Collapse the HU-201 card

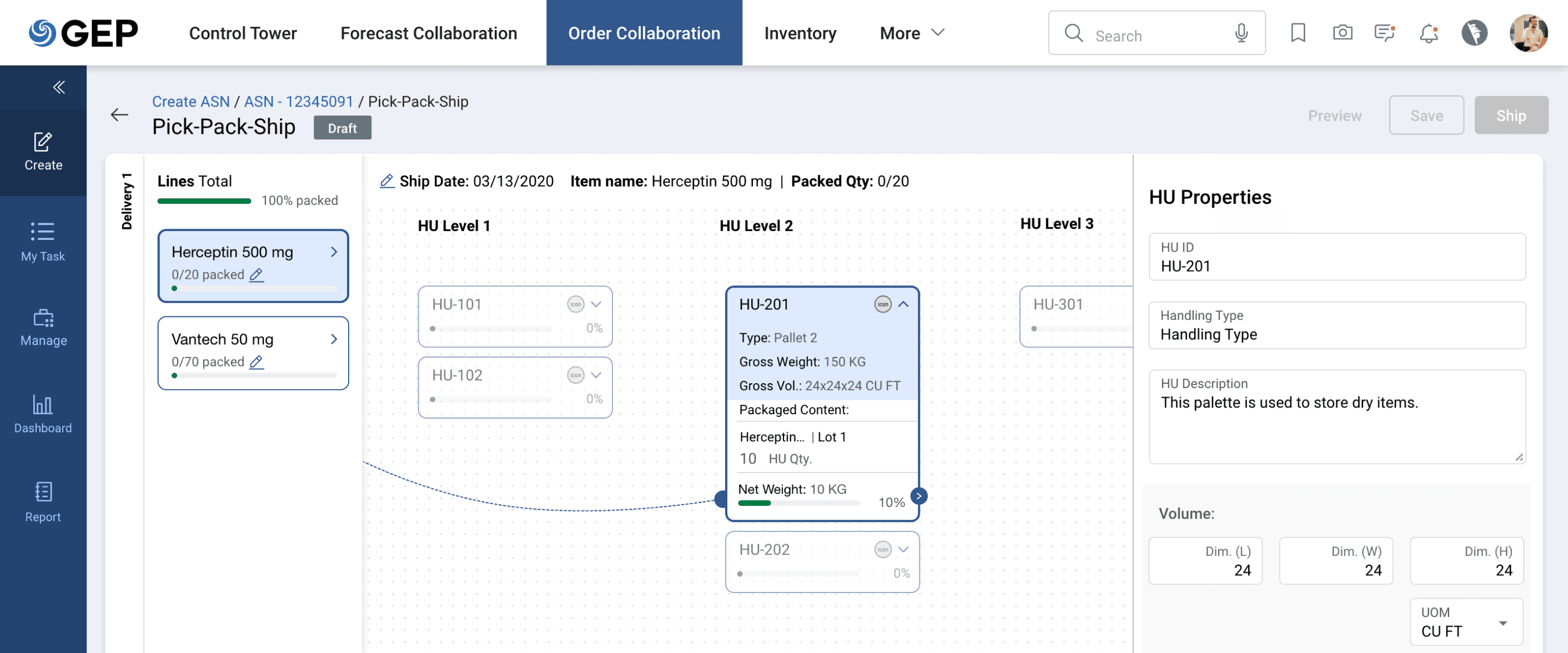click(x=903, y=304)
